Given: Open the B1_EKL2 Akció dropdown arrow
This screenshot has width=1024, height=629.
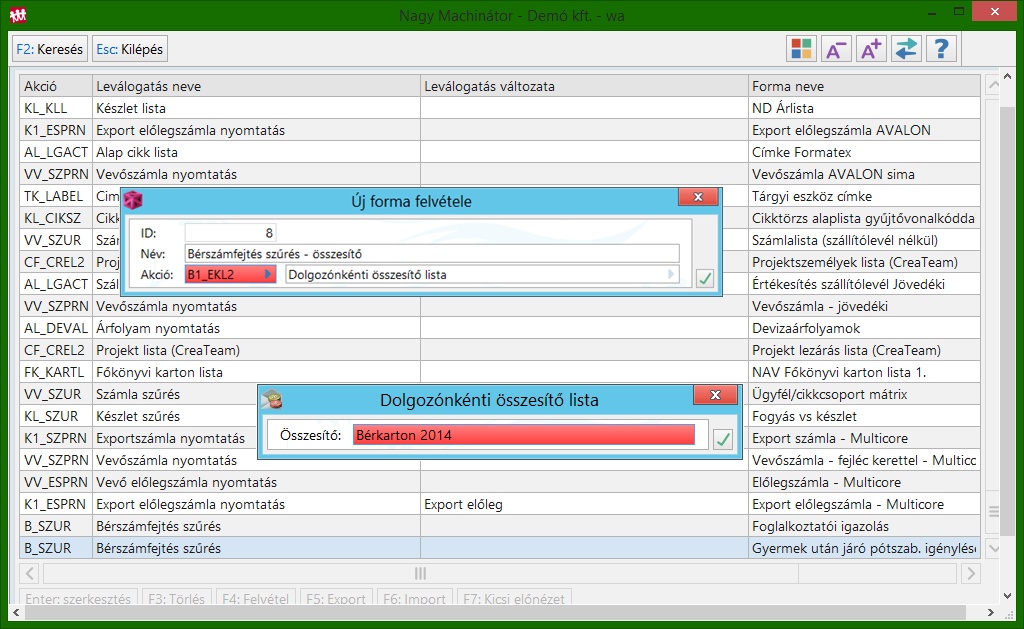Looking at the screenshot, I should (x=268, y=275).
